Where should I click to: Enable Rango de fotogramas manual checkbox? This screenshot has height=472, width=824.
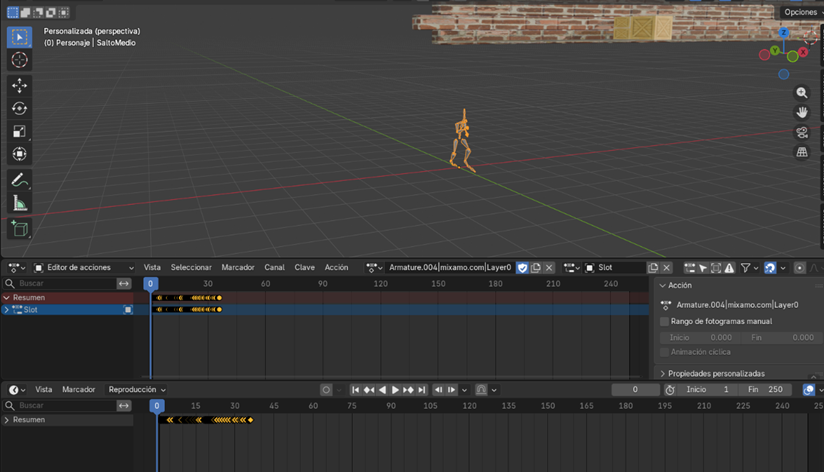tap(665, 322)
